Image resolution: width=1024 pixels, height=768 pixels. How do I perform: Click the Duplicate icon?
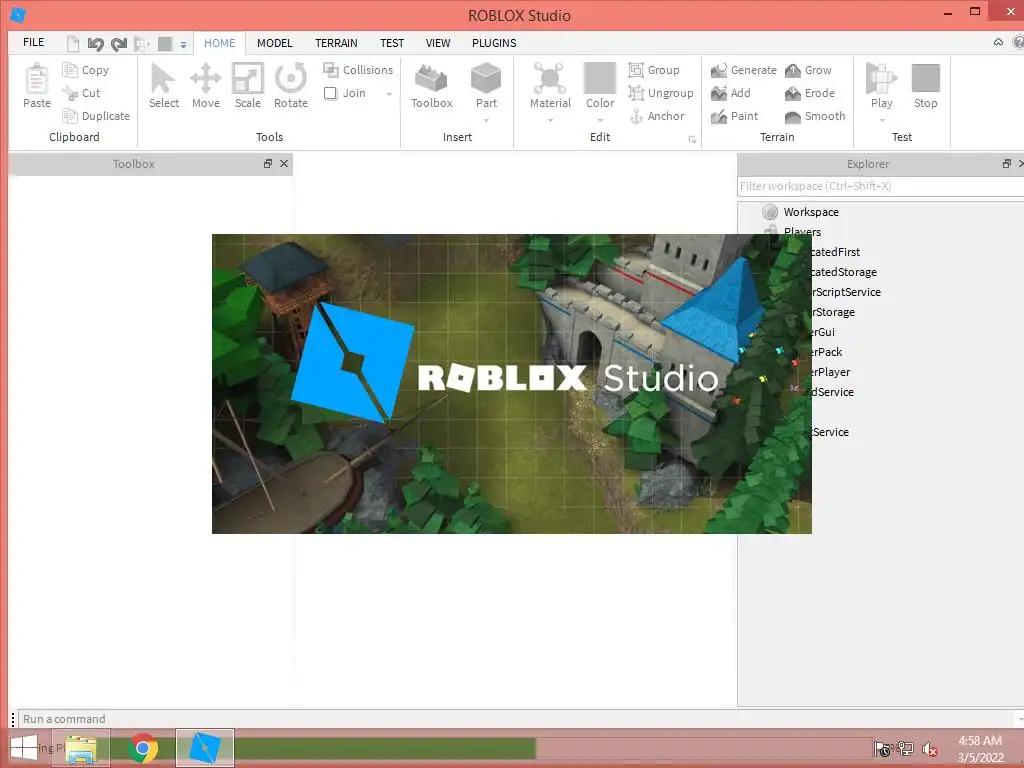[70, 116]
